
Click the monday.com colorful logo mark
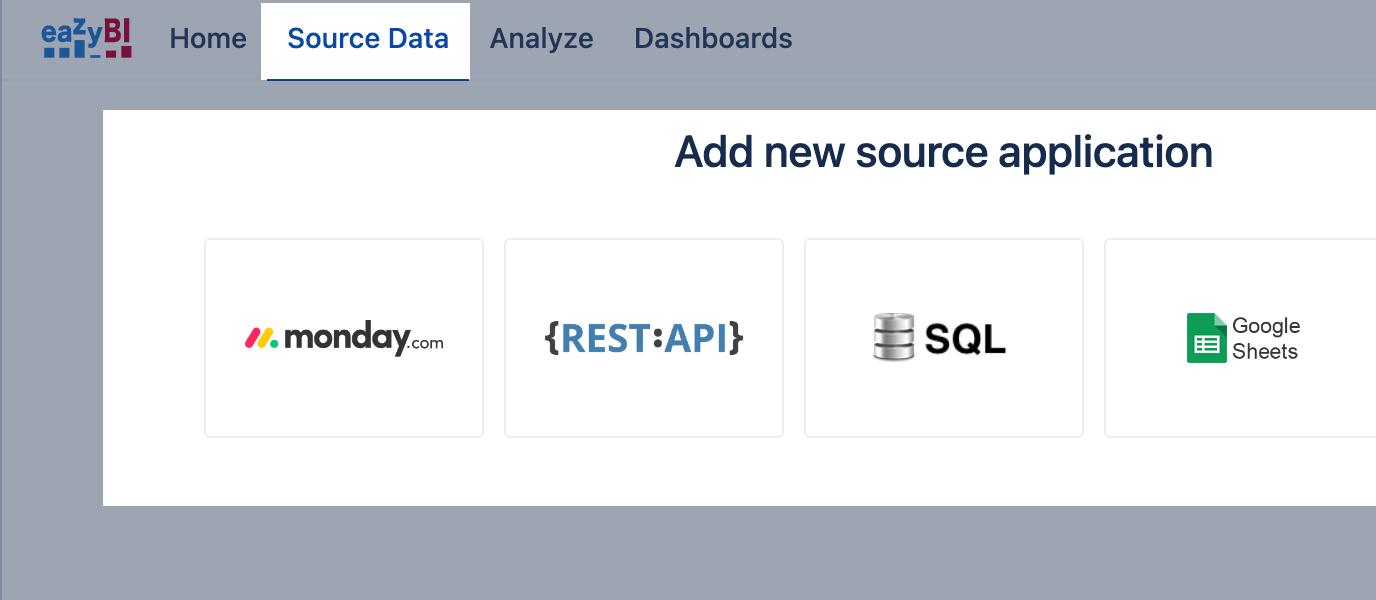coord(261,338)
